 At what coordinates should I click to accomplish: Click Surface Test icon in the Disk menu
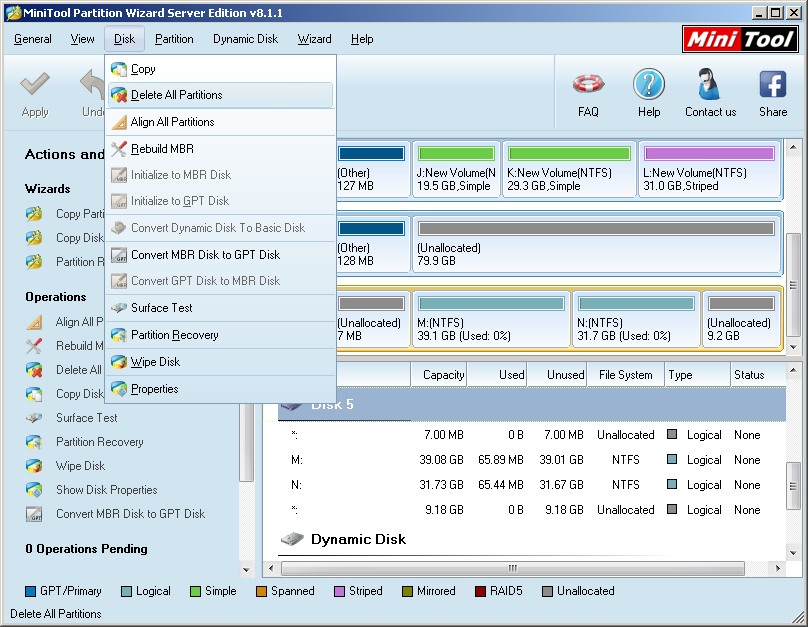(119, 308)
